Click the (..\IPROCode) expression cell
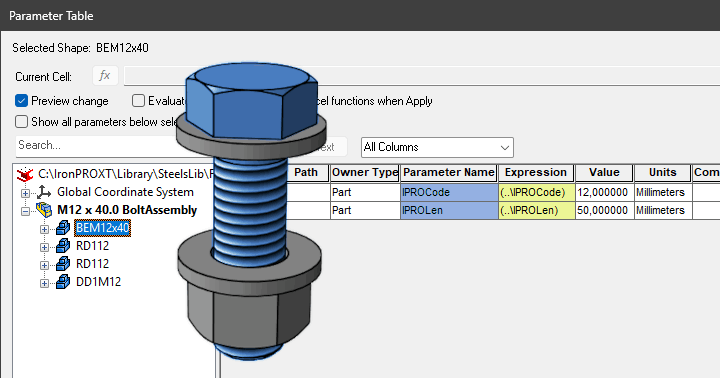 click(x=536, y=192)
